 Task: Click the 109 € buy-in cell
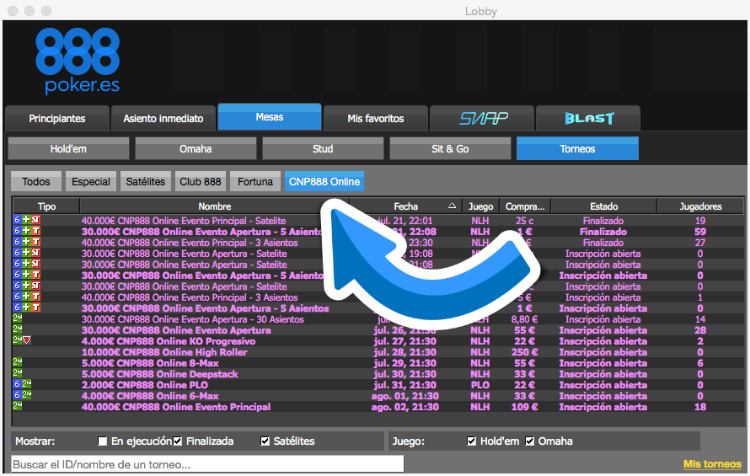(x=525, y=407)
